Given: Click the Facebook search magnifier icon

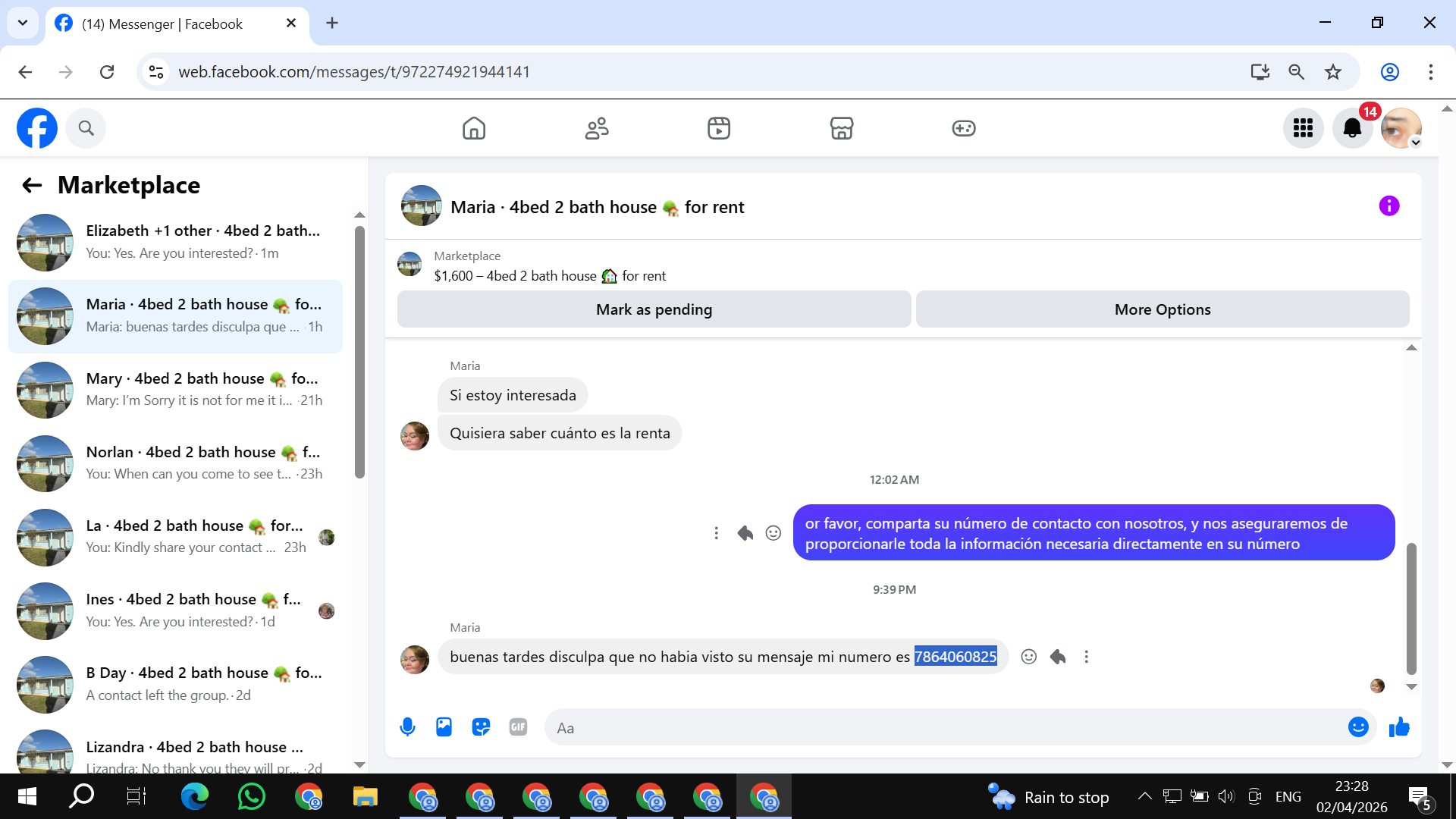Looking at the screenshot, I should [86, 128].
